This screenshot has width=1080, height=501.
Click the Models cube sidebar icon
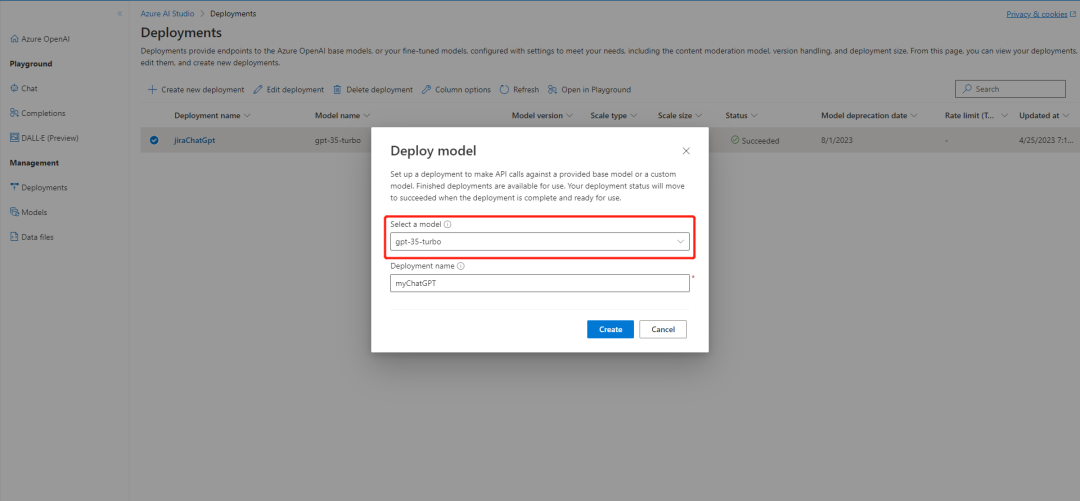(x=14, y=212)
